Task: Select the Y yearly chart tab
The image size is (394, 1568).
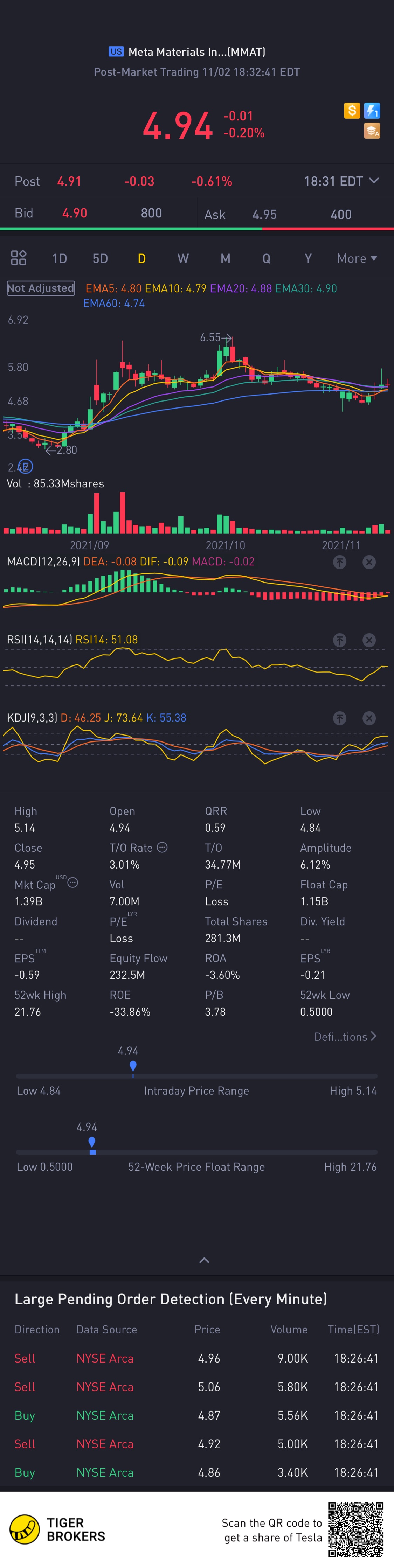Action: tap(308, 259)
